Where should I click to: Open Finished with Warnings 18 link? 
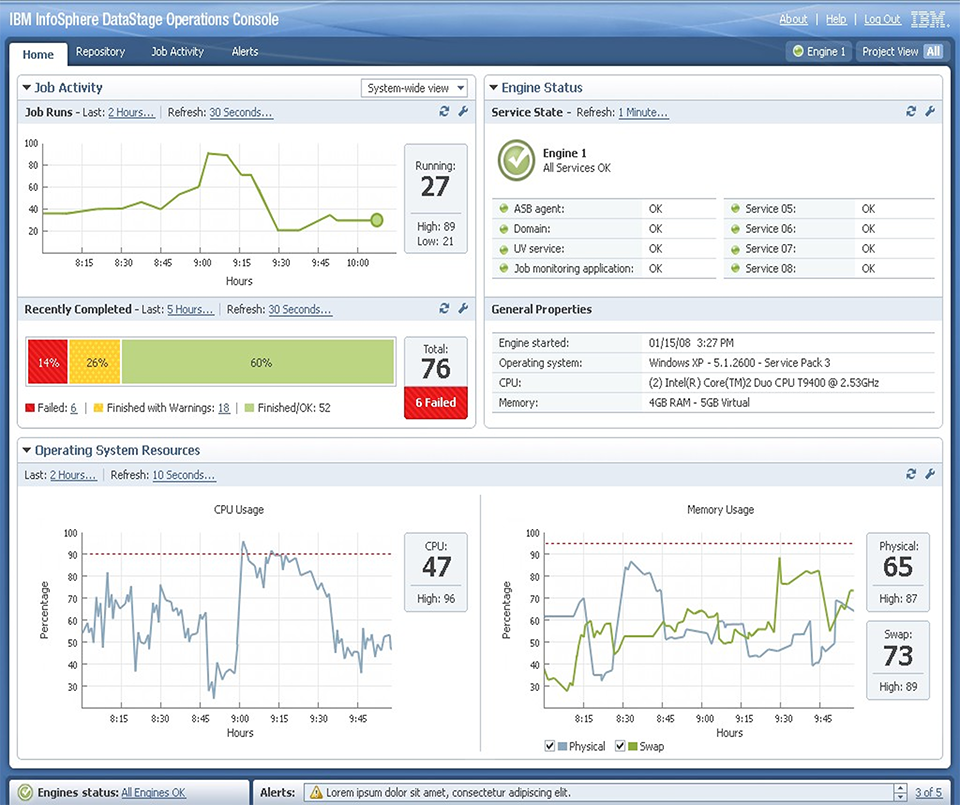(x=223, y=408)
